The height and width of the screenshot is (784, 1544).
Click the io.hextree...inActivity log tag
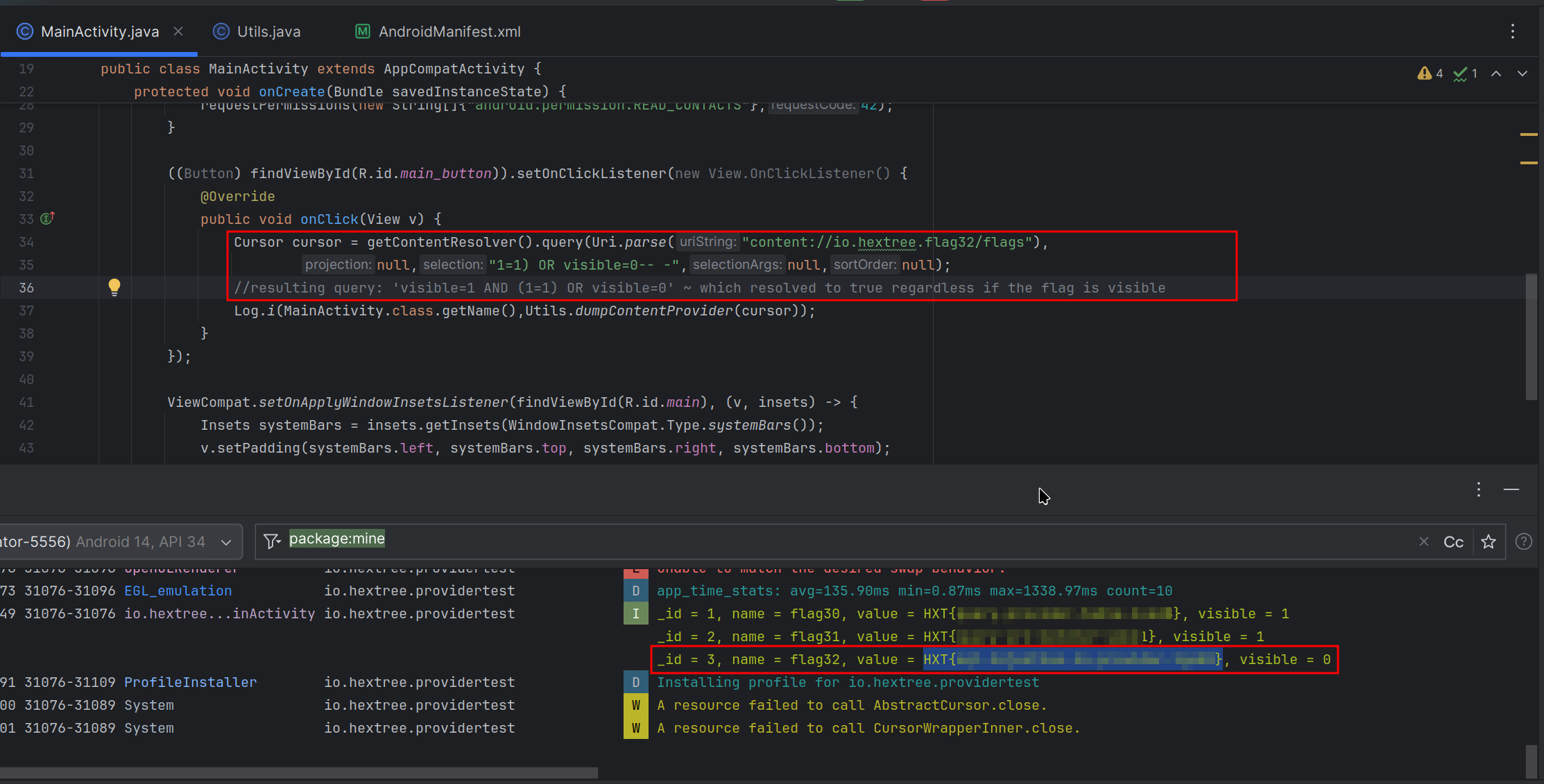pos(219,614)
